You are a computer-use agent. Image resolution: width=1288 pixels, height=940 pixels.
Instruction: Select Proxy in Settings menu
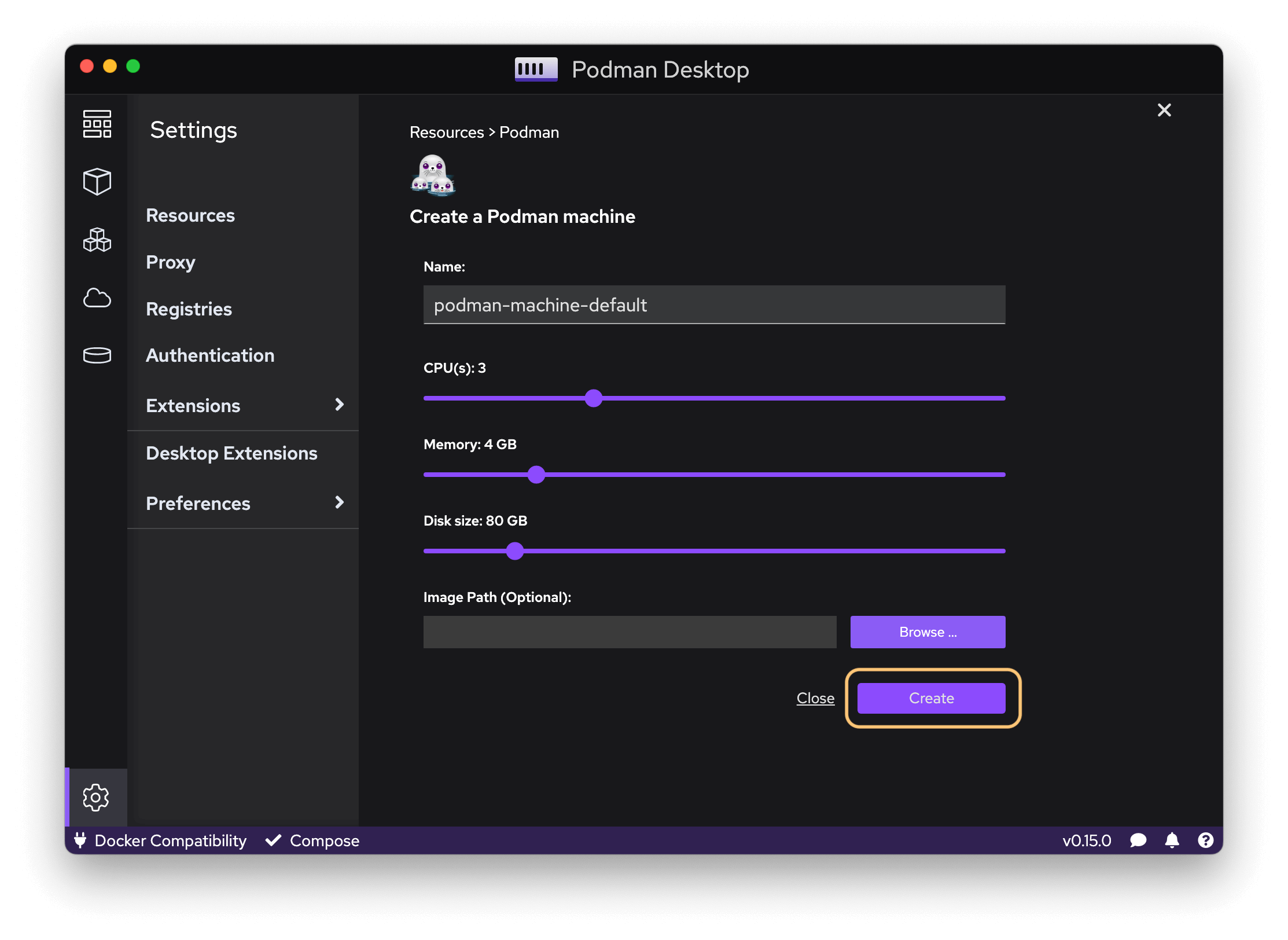pyautogui.click(x=171, y=262)
